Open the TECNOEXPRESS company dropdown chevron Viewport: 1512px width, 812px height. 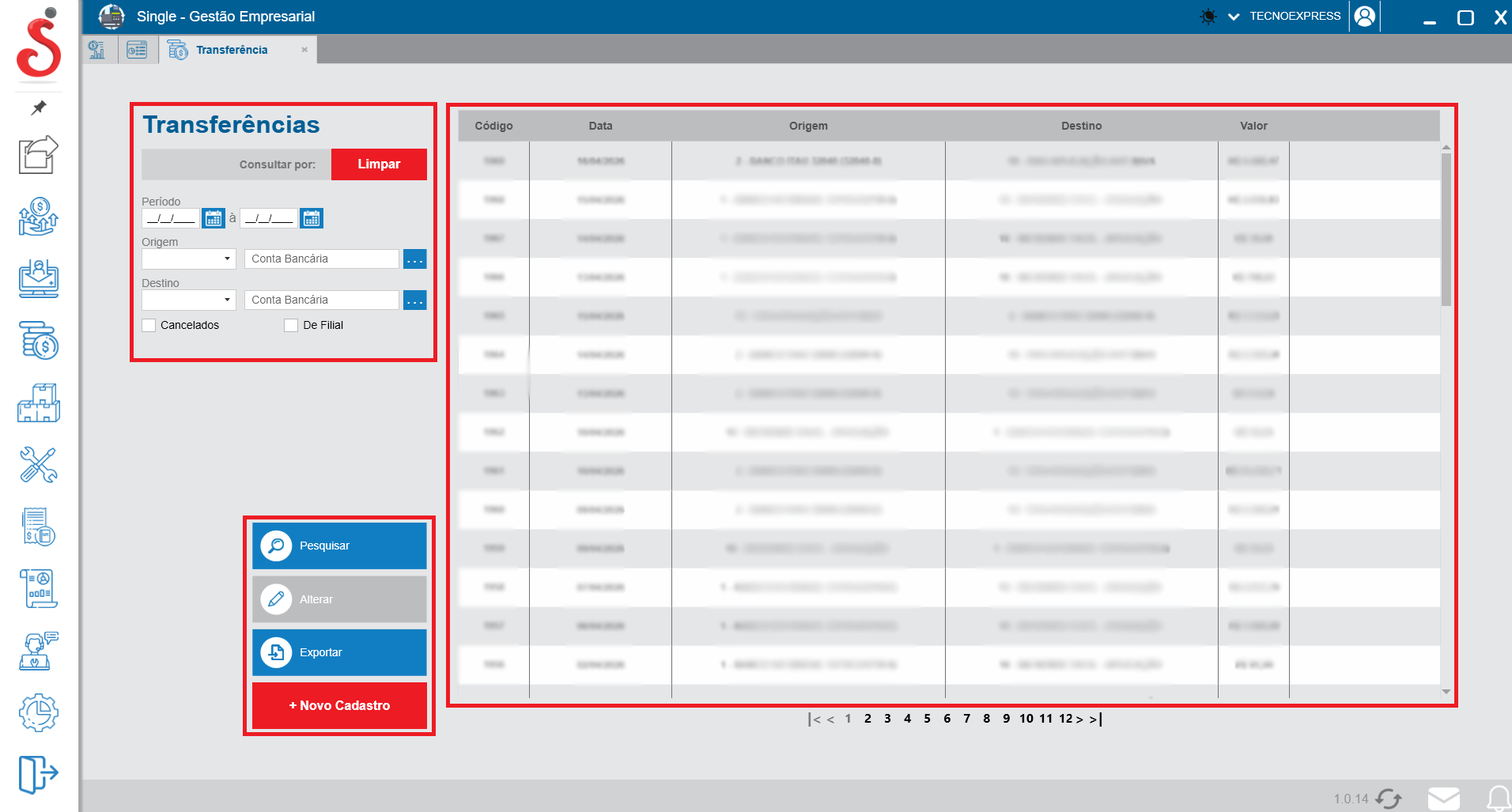click(1233, 17)
